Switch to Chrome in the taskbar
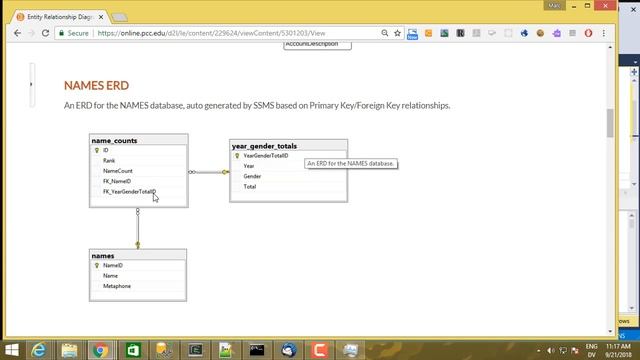640x360 pixels. pos(100,350)
